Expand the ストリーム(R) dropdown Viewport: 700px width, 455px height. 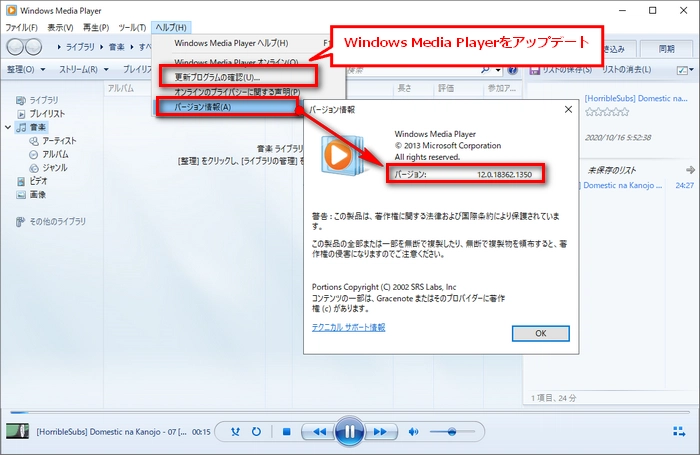coord(84,70)
